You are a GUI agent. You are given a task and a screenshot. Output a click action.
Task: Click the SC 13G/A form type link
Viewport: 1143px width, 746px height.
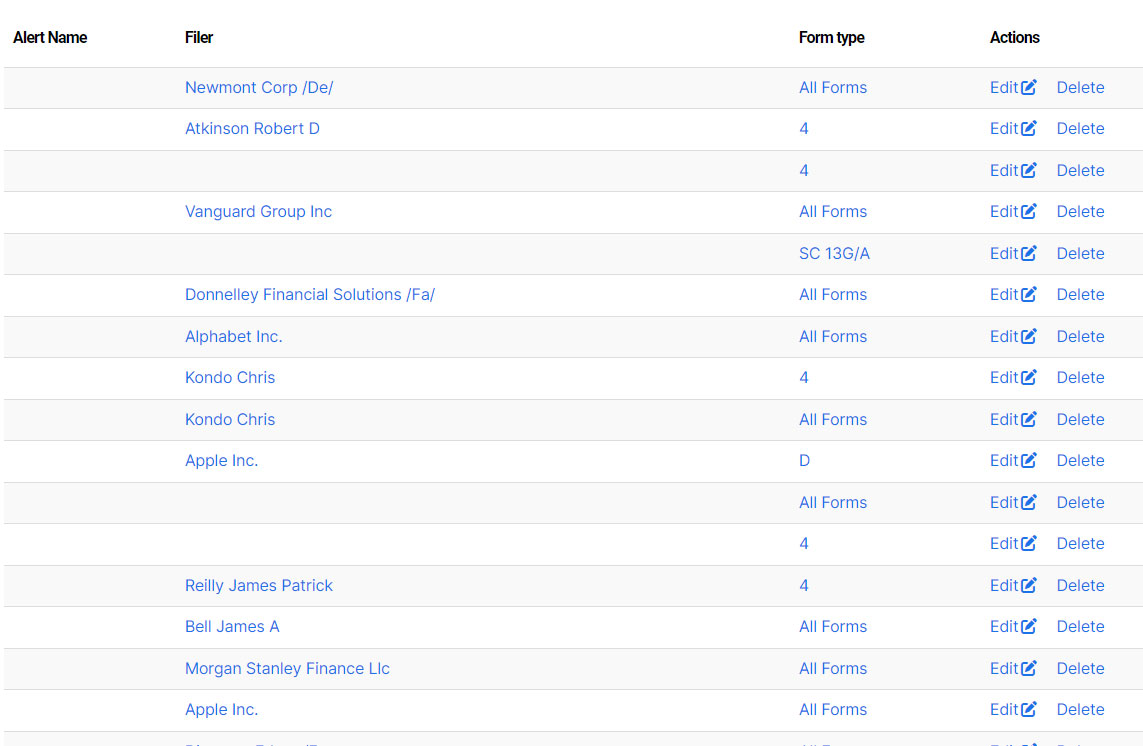pos(834,253)
